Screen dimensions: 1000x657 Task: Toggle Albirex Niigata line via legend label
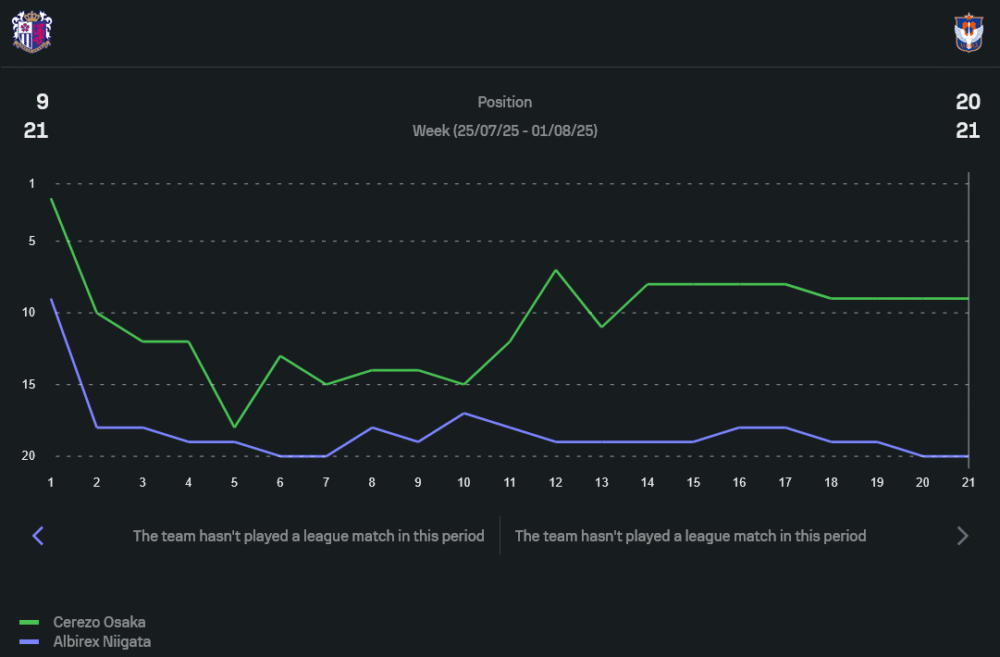(101, 642)
